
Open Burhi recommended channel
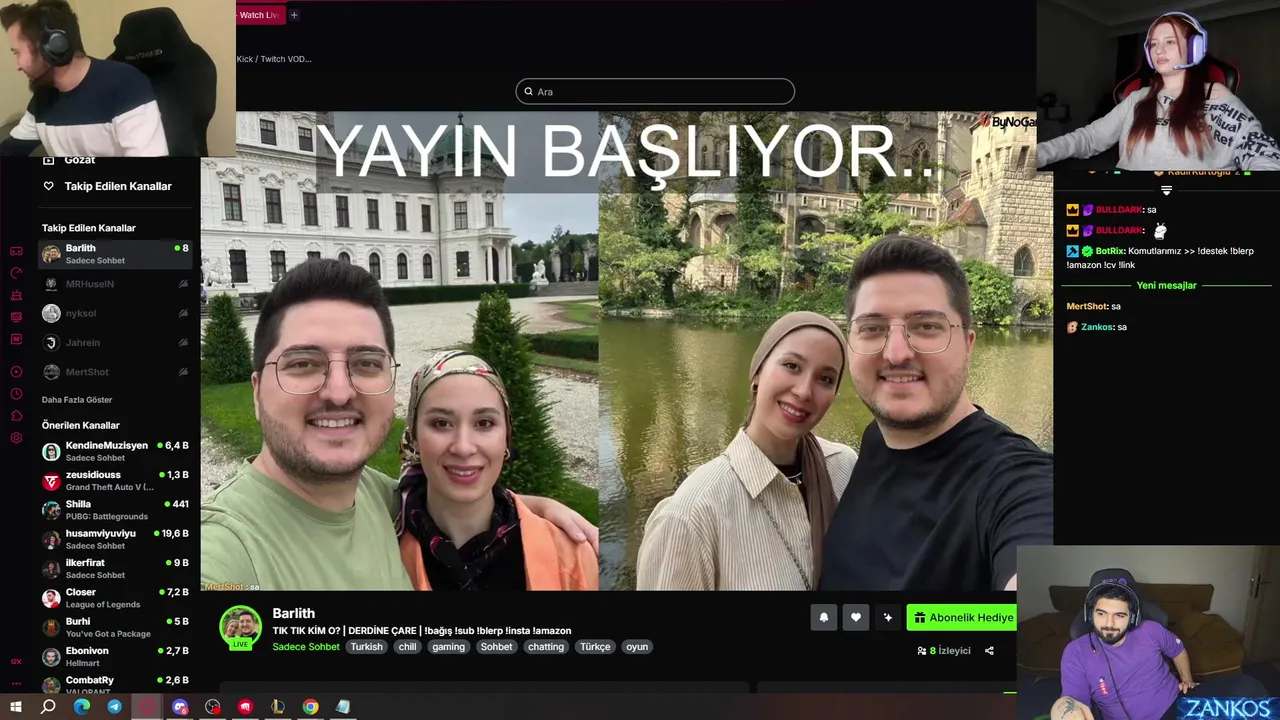pos(114,627)
